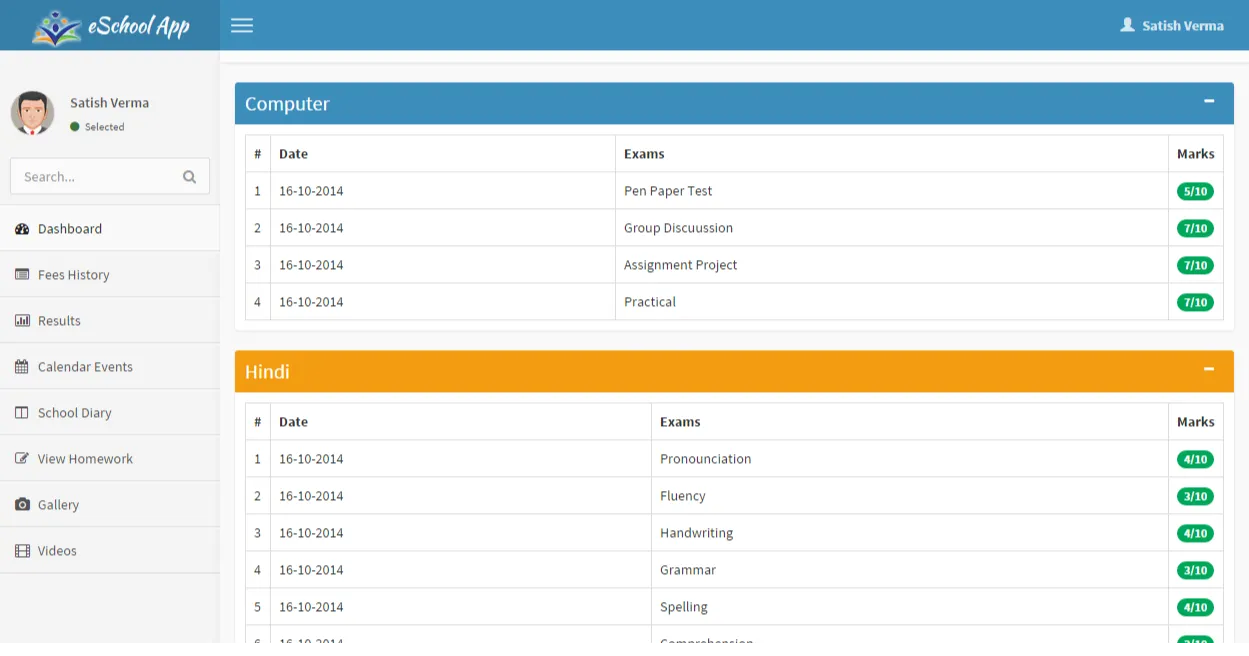Collapse the Computer panel
This screenshot has height=656, width=1249.
pyautogui.click(x=1208, y=102)
